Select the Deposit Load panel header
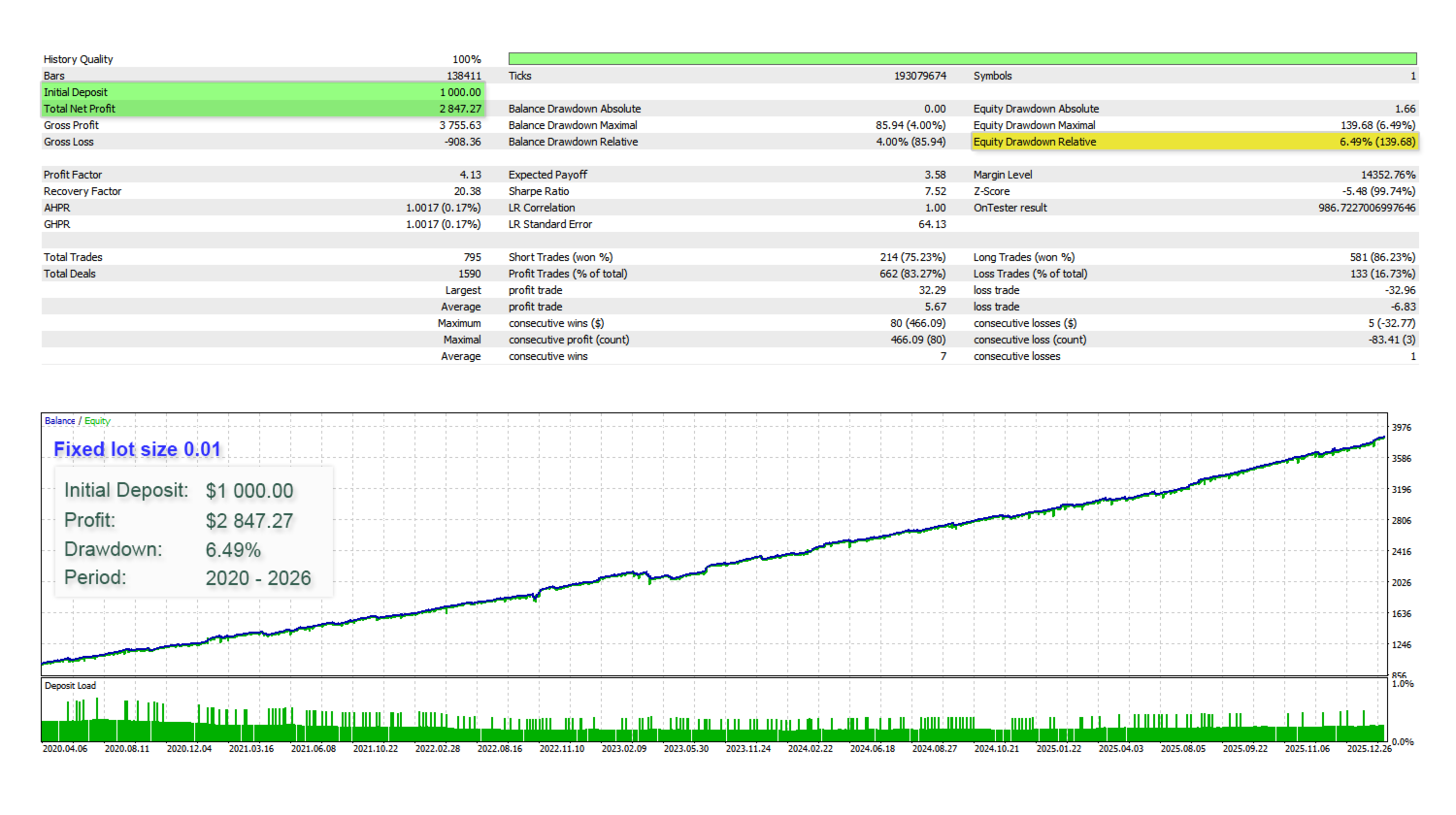1456x815 pixels. (x=71, y=684)
